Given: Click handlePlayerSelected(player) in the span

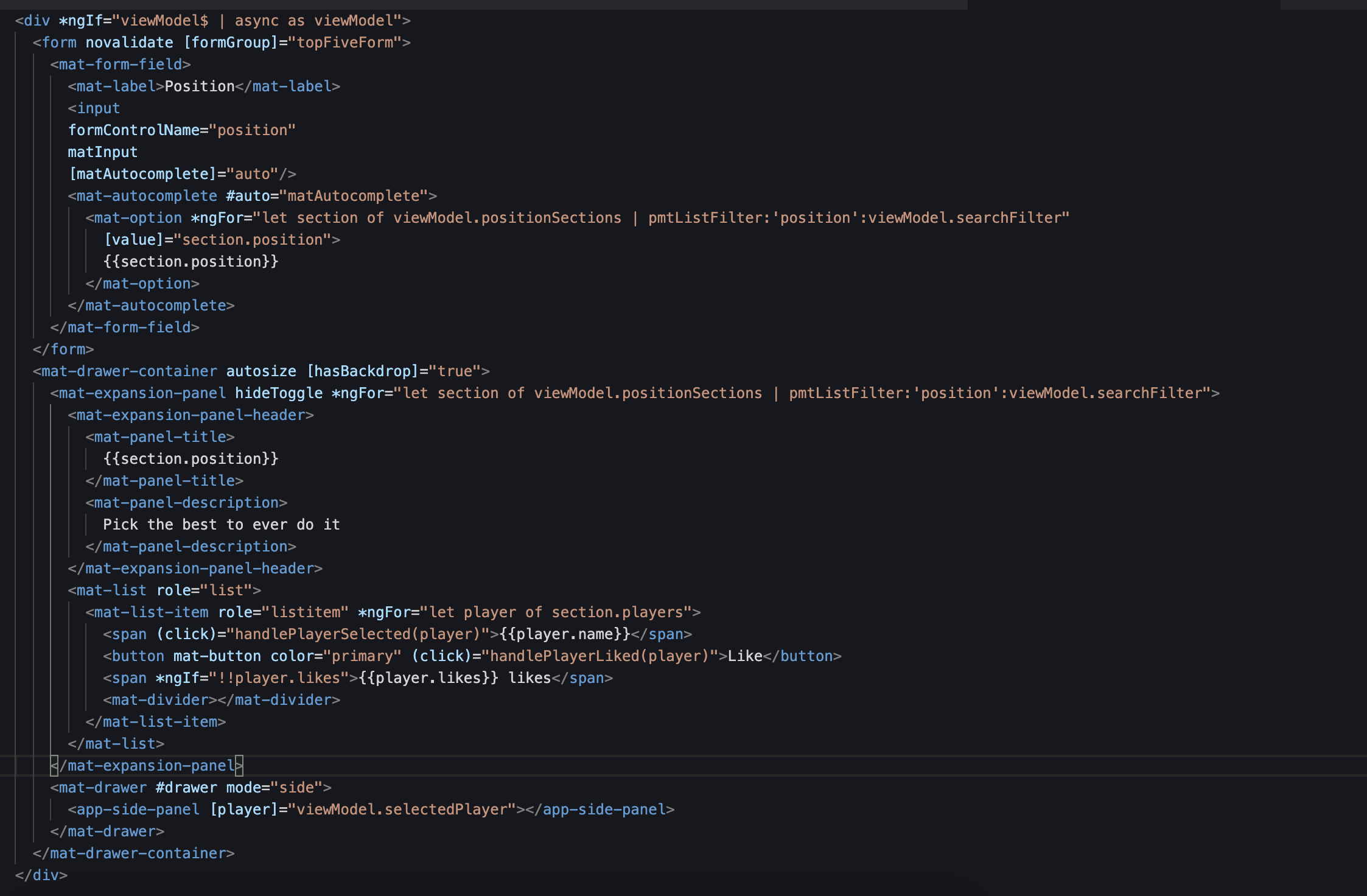Looking at the screenshot, I should 357,634.
